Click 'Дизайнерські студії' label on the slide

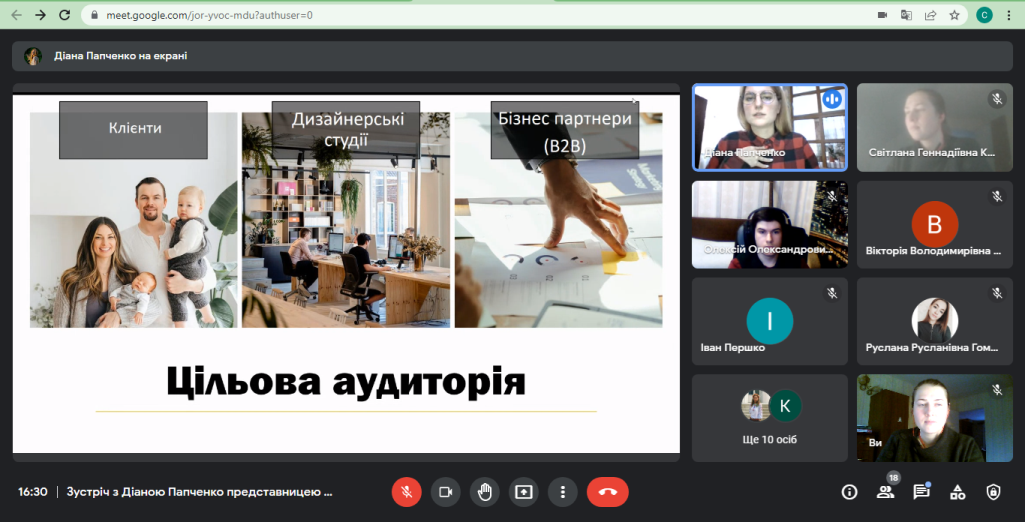coord(346,129)
